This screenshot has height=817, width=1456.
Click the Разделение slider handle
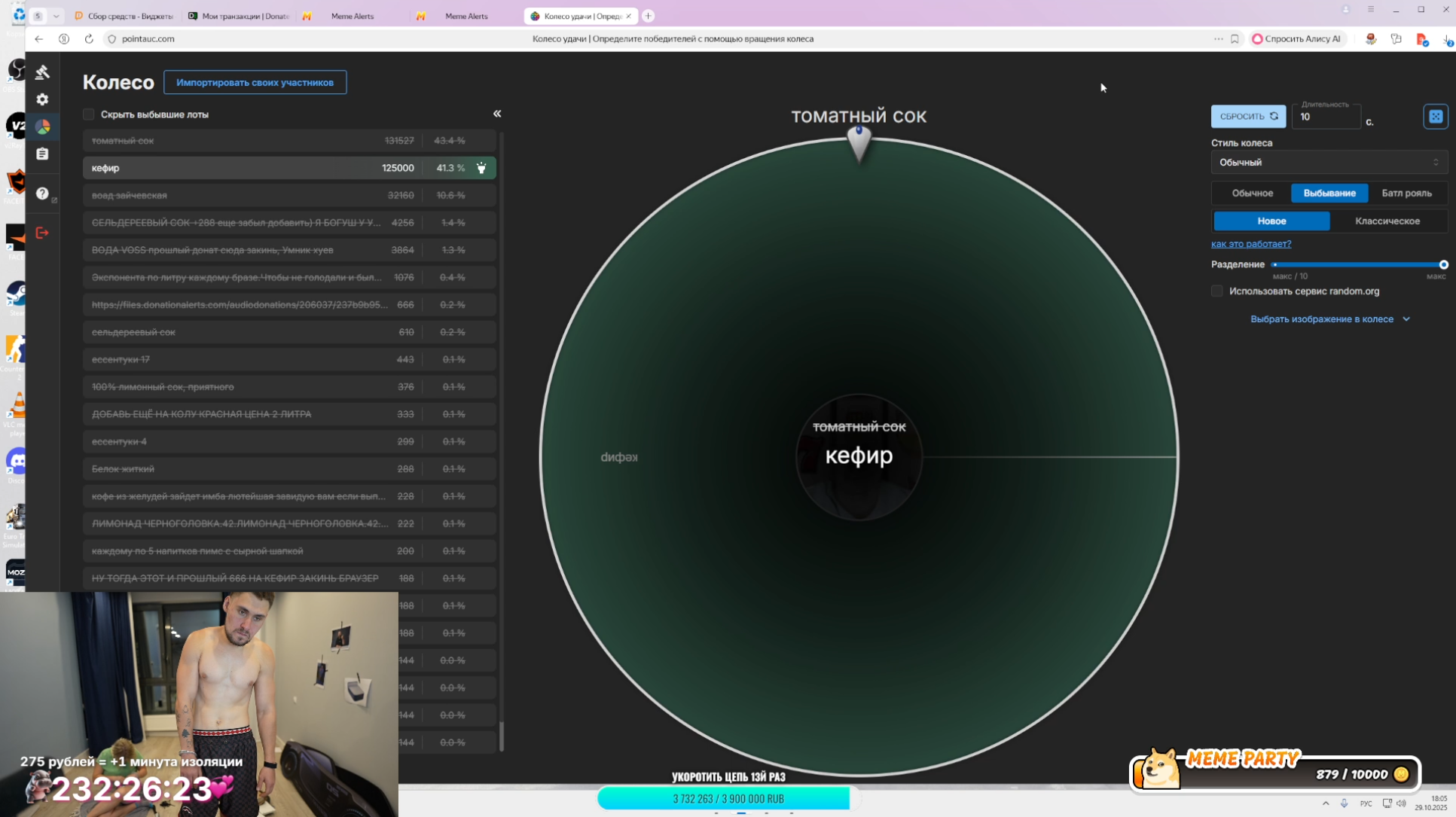point(1443,265)
